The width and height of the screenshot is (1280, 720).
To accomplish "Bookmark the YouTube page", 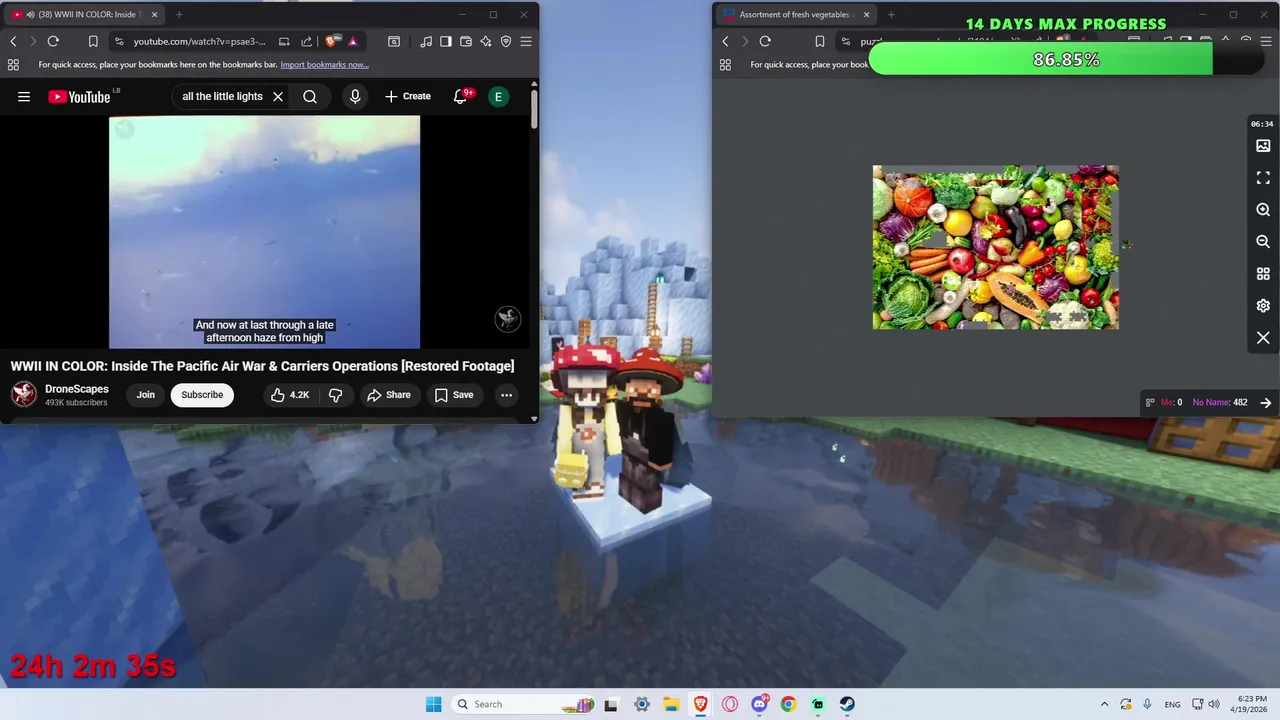I will (93, 41).
